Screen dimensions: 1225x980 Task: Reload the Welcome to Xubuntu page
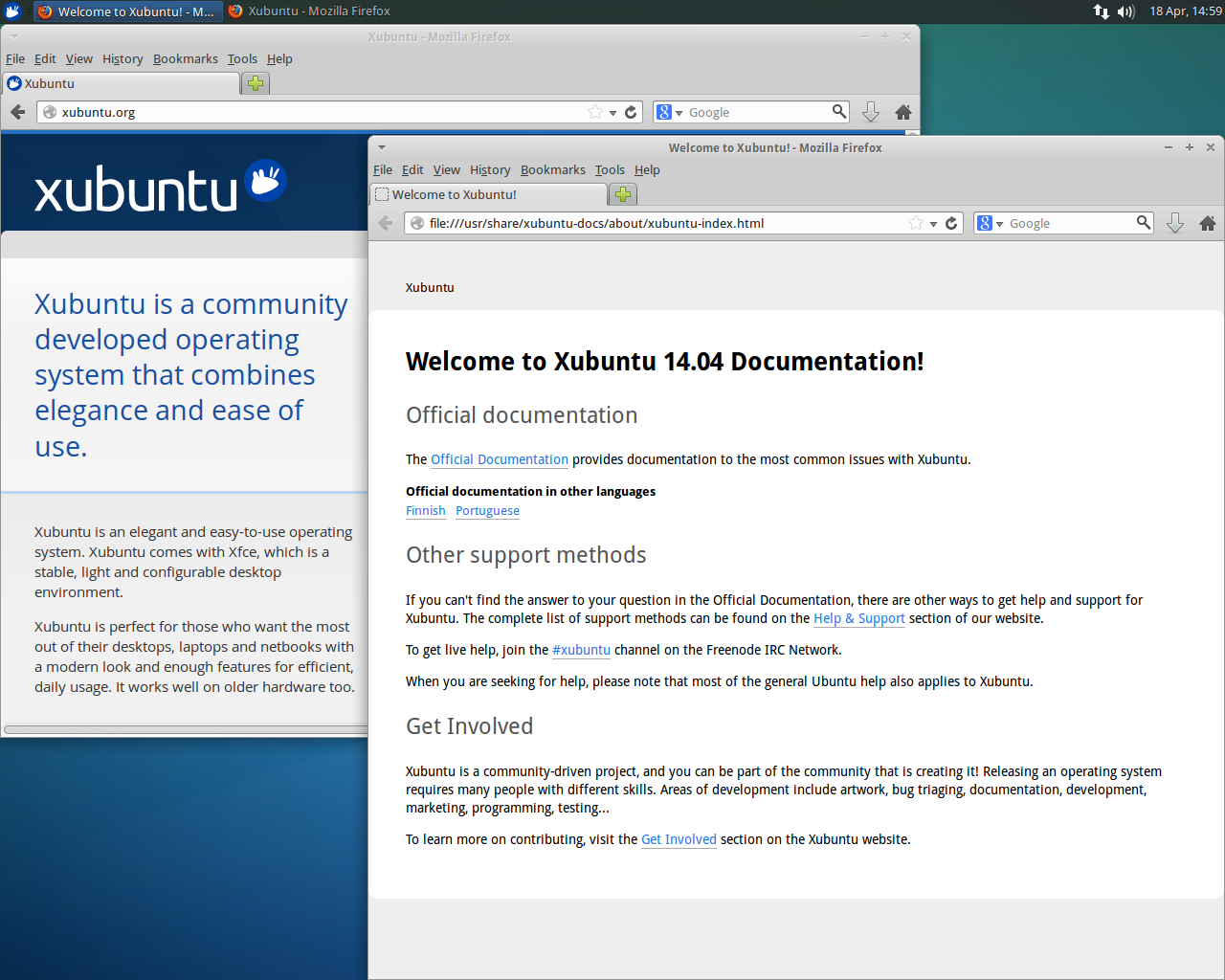coord(951,223)
